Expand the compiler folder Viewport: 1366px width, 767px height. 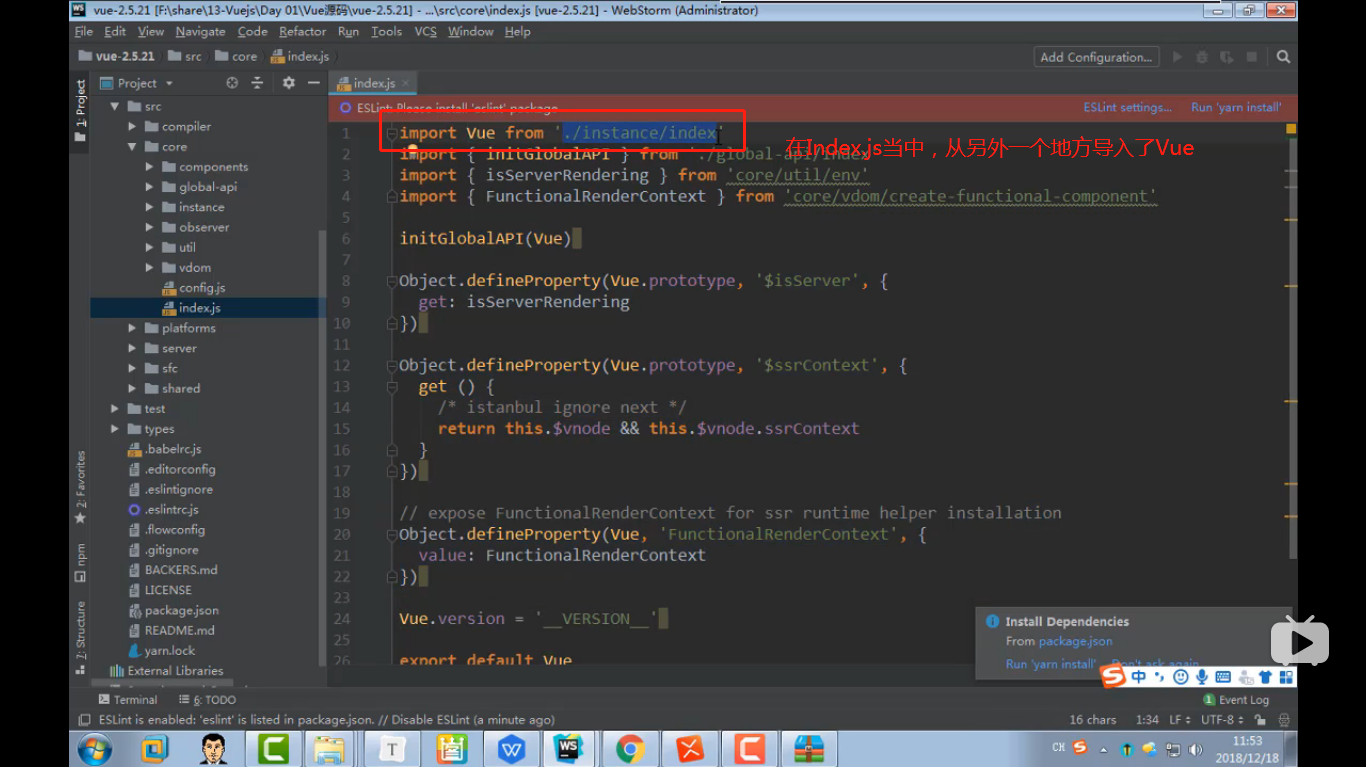[132, 127]
